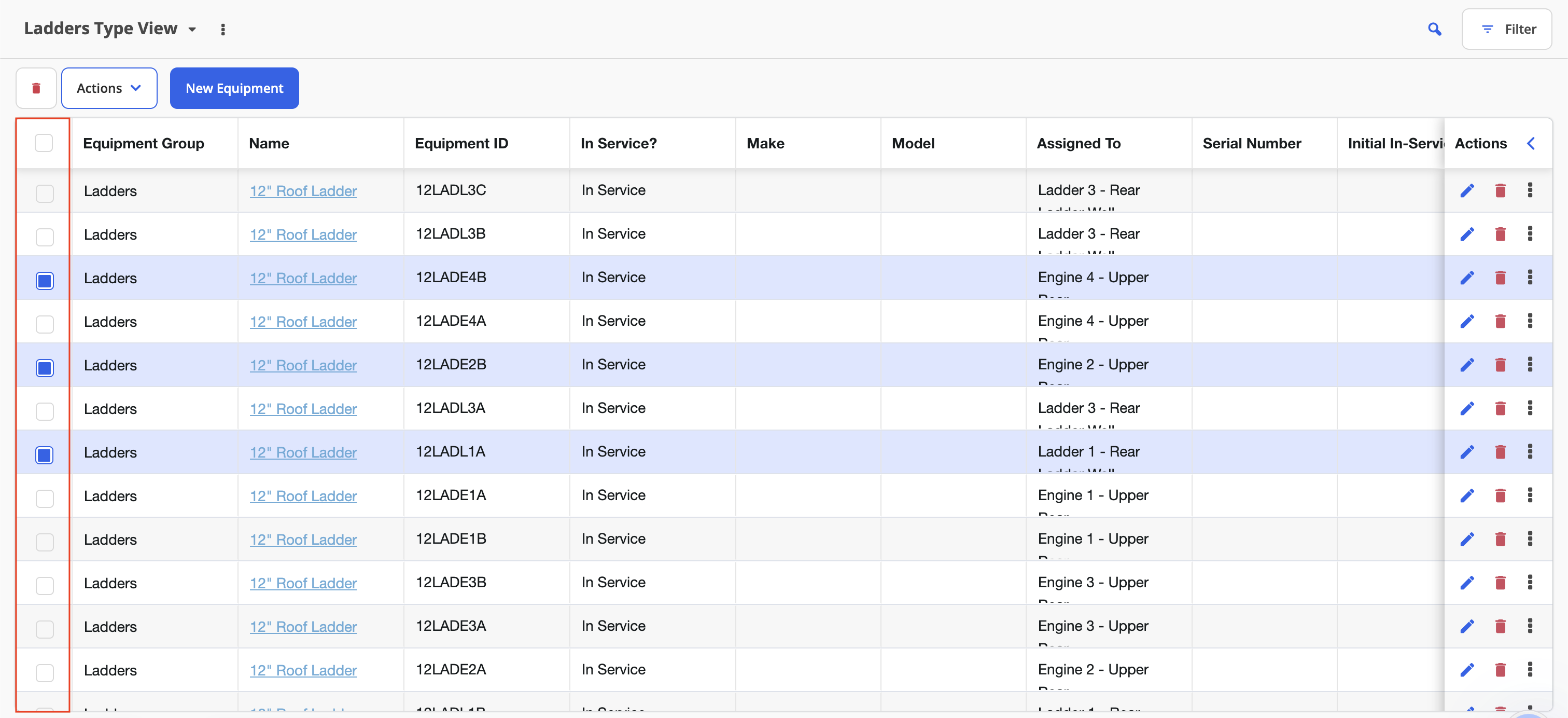1568x718 pixels.
Task: Click the Model column header
Action: pos(913,143)
